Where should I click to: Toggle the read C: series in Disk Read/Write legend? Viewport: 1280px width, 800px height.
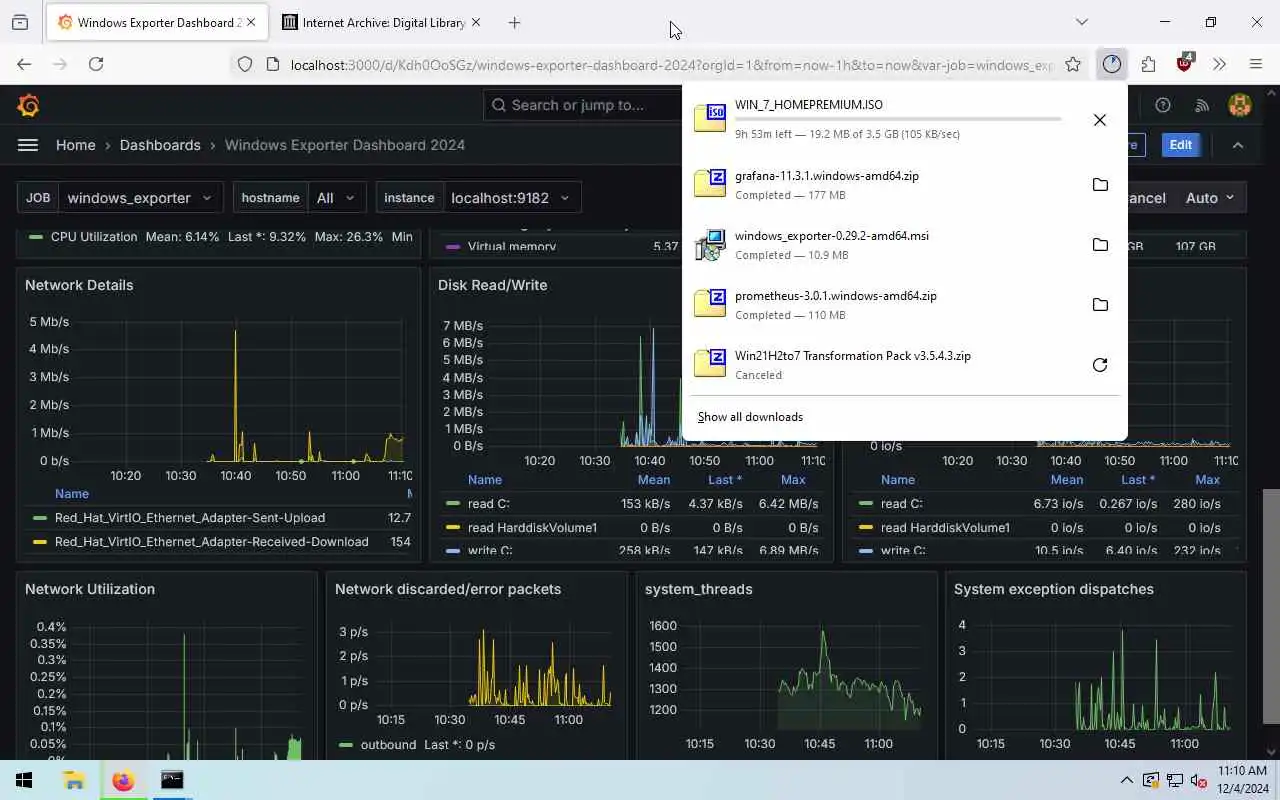(x=489, y=504)
